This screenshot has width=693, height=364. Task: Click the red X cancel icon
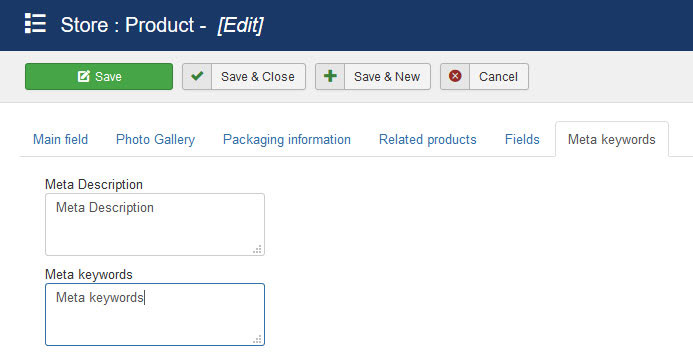click(x=455, y=76)
